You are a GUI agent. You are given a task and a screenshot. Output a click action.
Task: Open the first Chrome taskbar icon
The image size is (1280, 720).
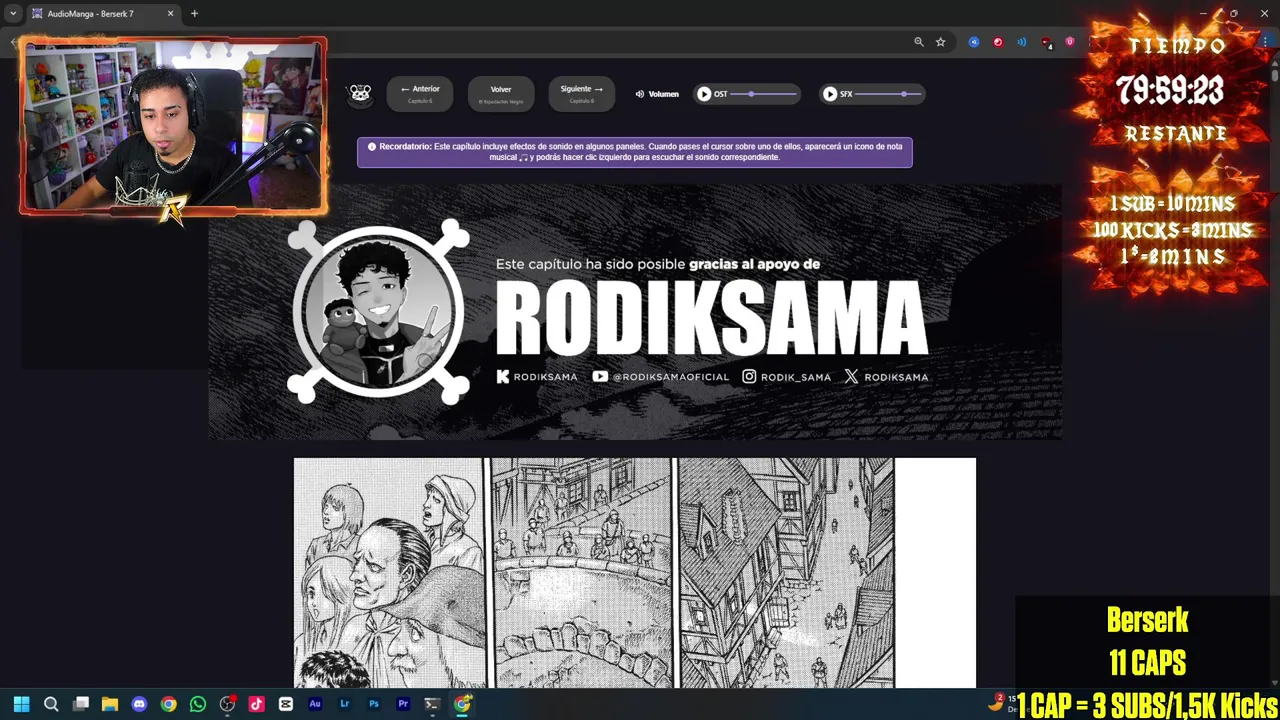pyautogui.click(x=169, y=704)
